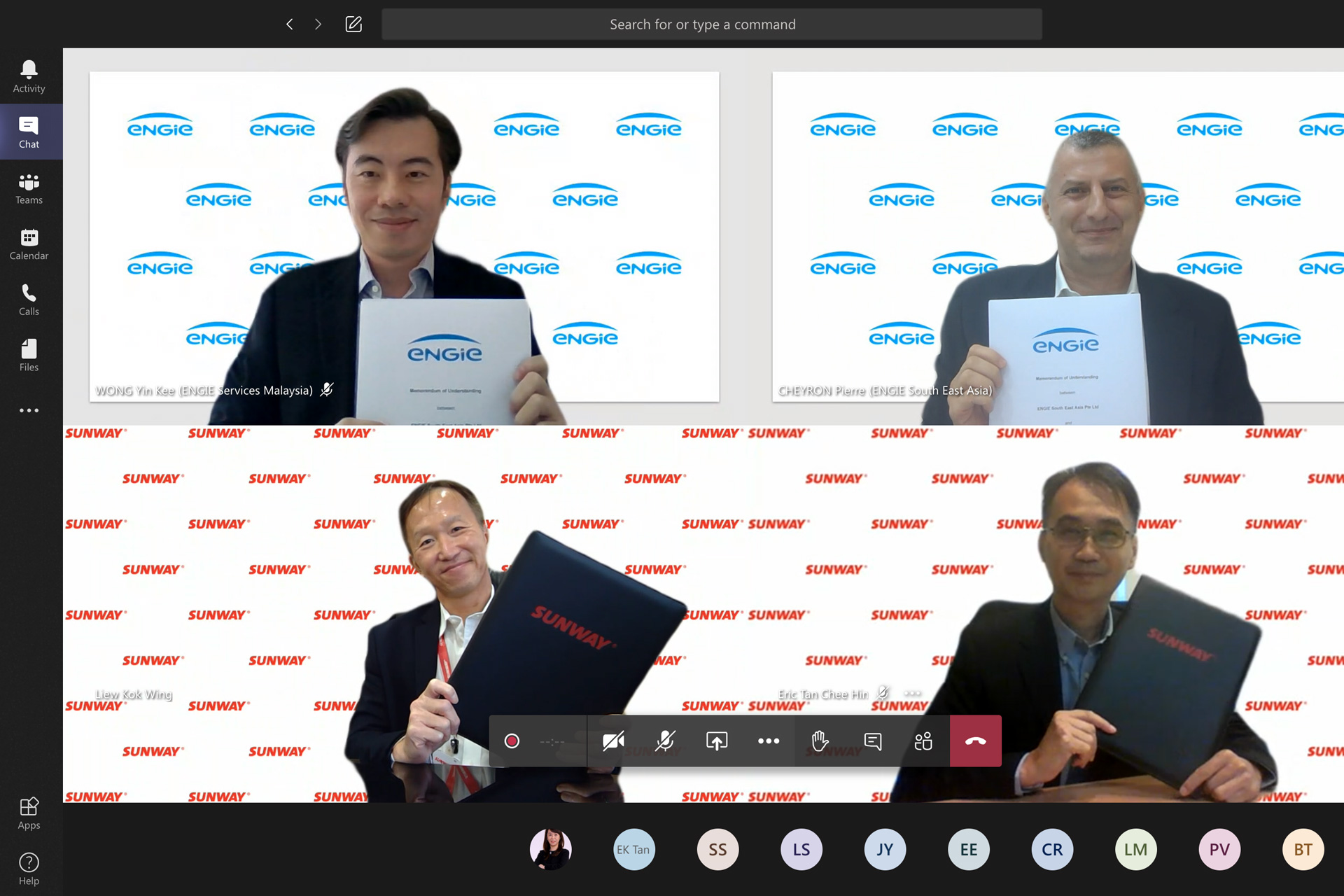This screenshot has width=1344, height=896.
Task: Open the Files section
Action: coord(29,356)
